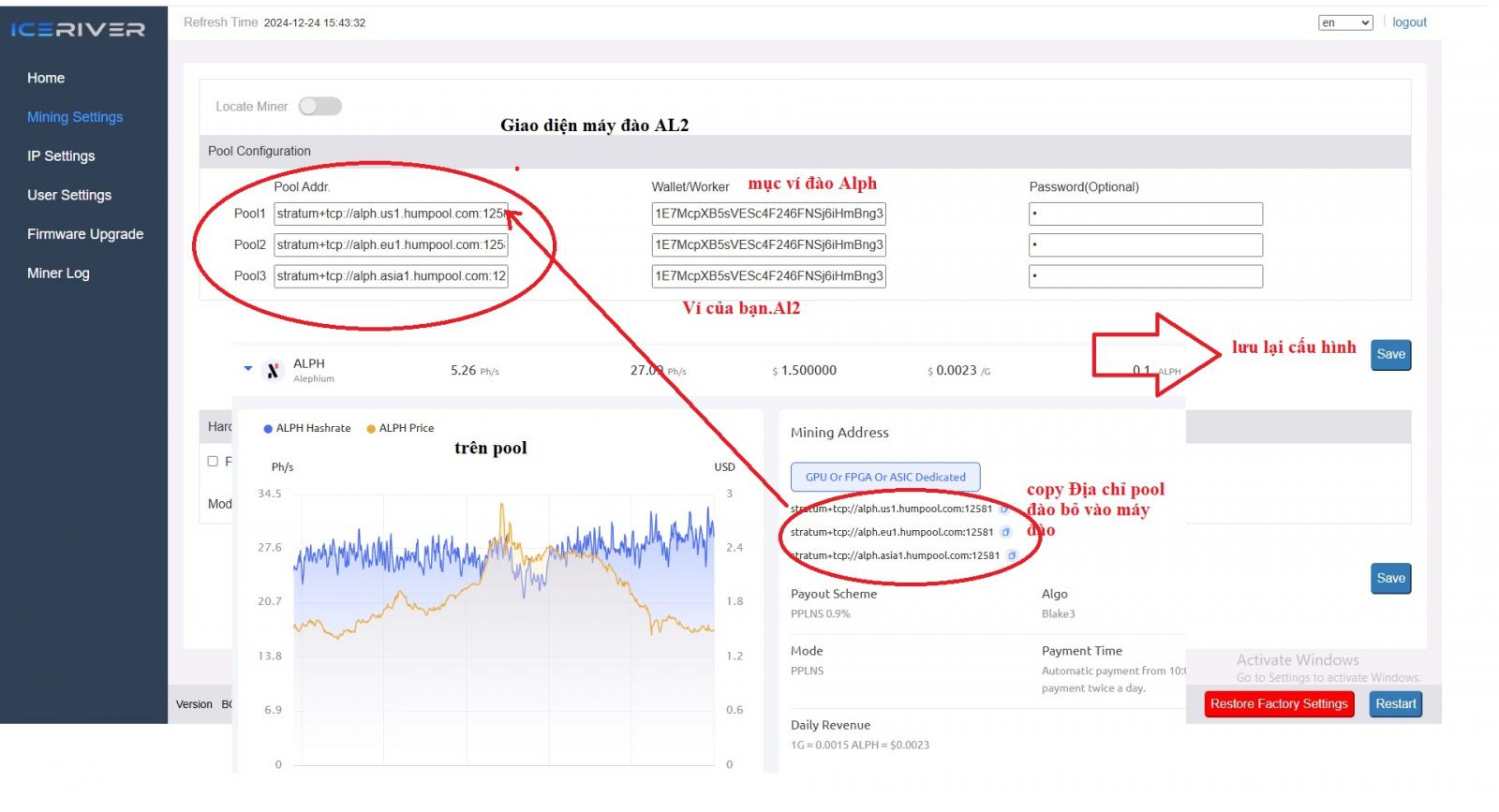Open the Mining Settings menu item

(x=75, y=117)
